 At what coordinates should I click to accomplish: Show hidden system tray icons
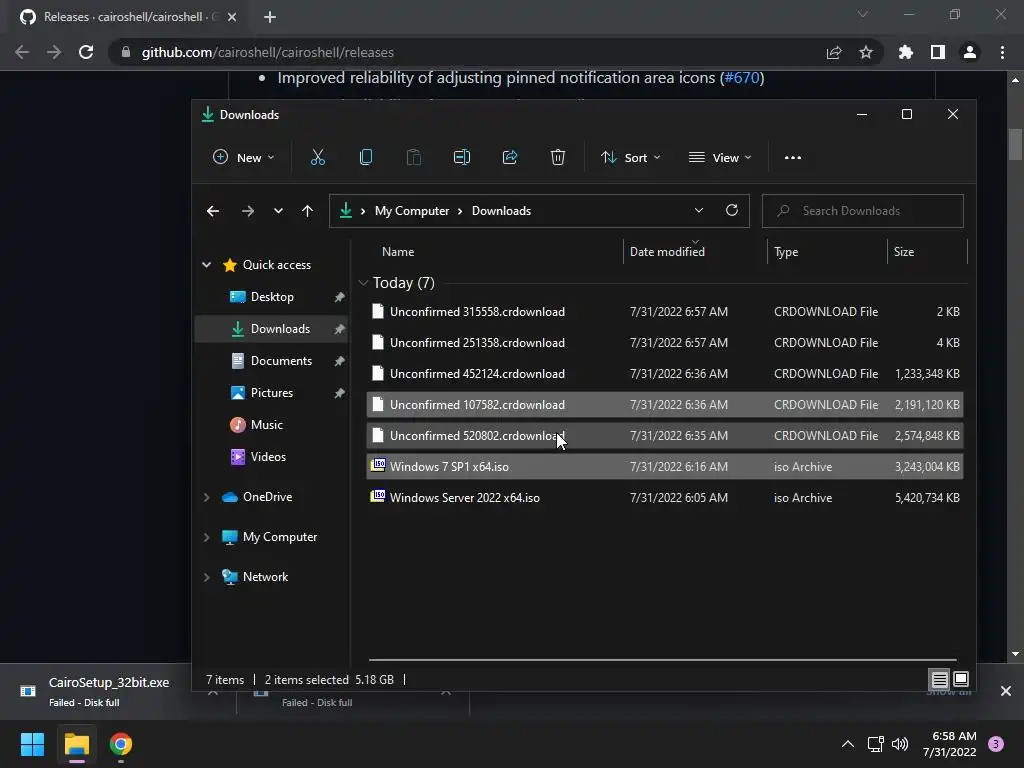[x=848, y=744]
